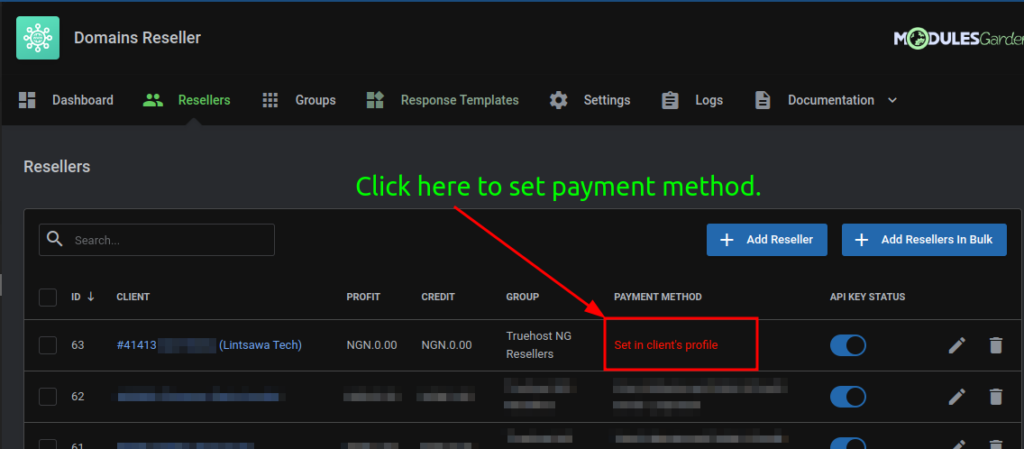
Task: Edit reseller 62 with the pencil icon
Action: pos(957,396)
